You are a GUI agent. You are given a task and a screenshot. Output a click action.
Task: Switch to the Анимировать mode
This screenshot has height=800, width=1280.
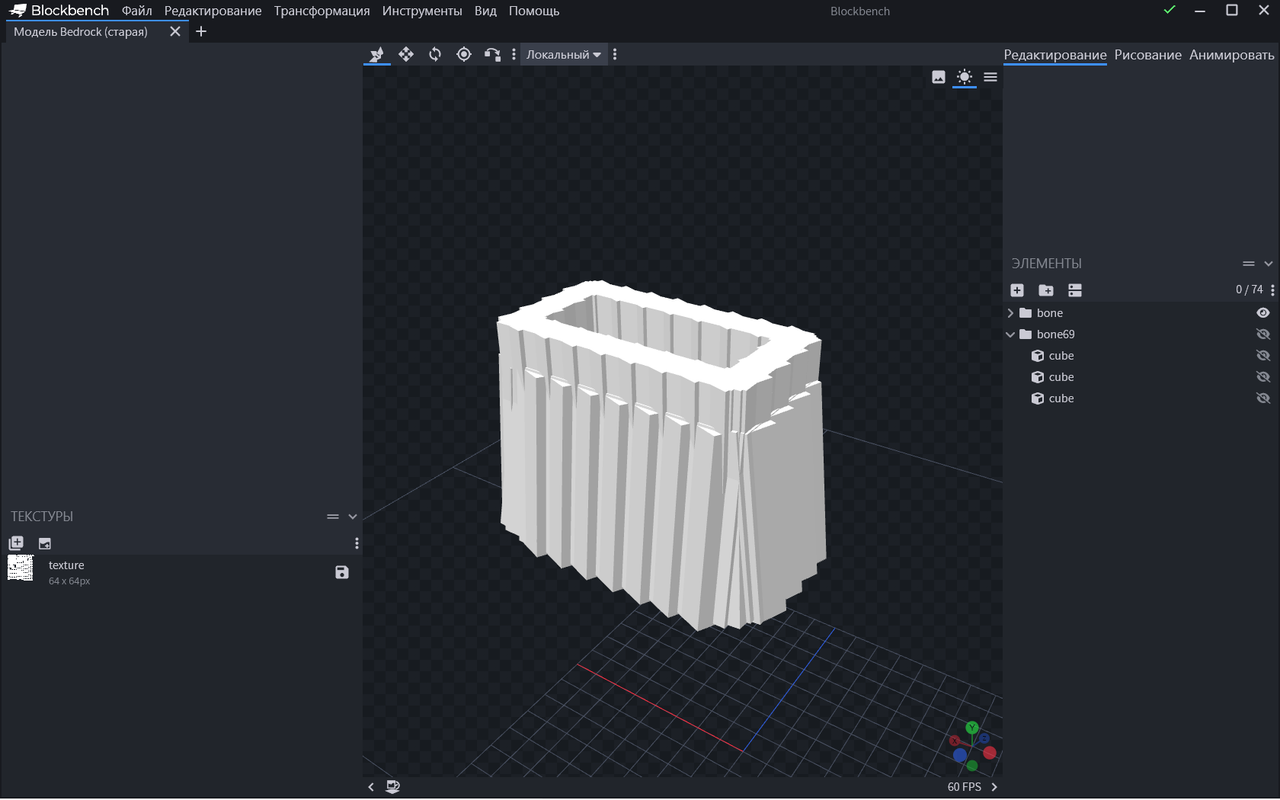1231,55
